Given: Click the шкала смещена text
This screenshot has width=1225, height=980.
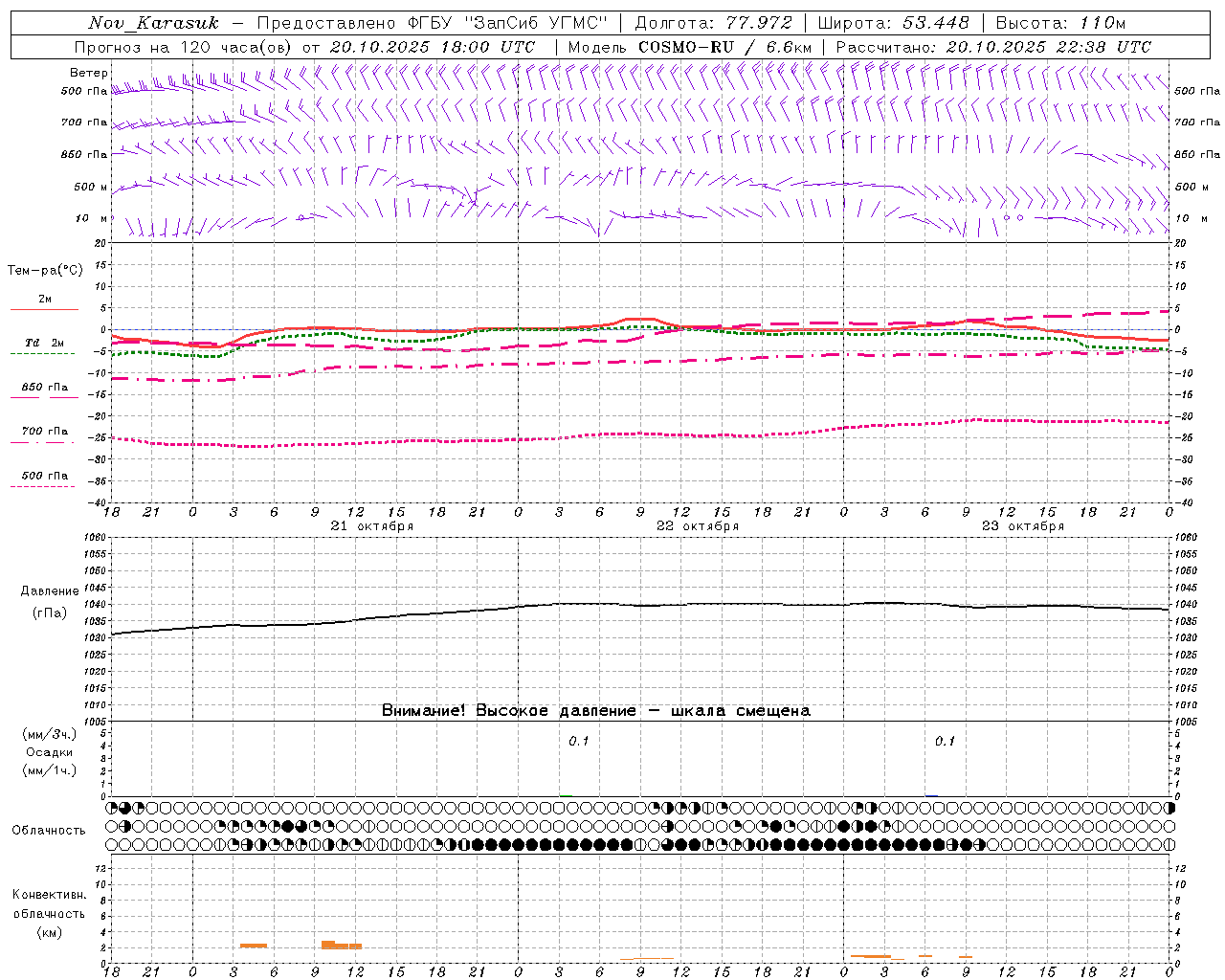Looking at the screenshot, I should 741,711.
